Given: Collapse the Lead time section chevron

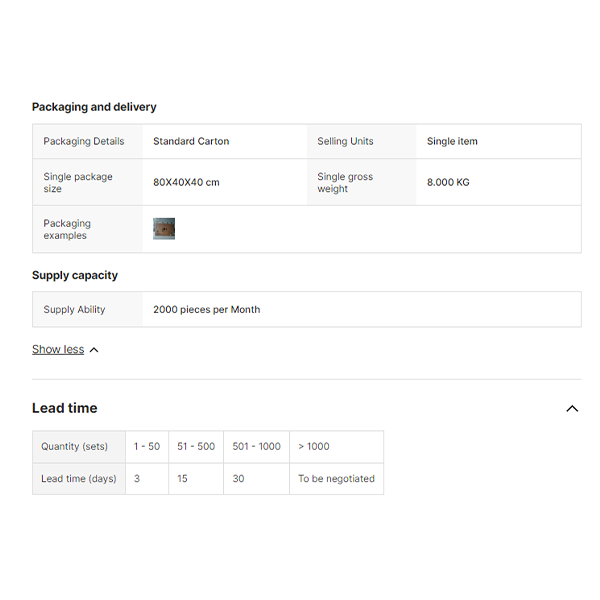Looking at the screenshot, I should [572, 408].
